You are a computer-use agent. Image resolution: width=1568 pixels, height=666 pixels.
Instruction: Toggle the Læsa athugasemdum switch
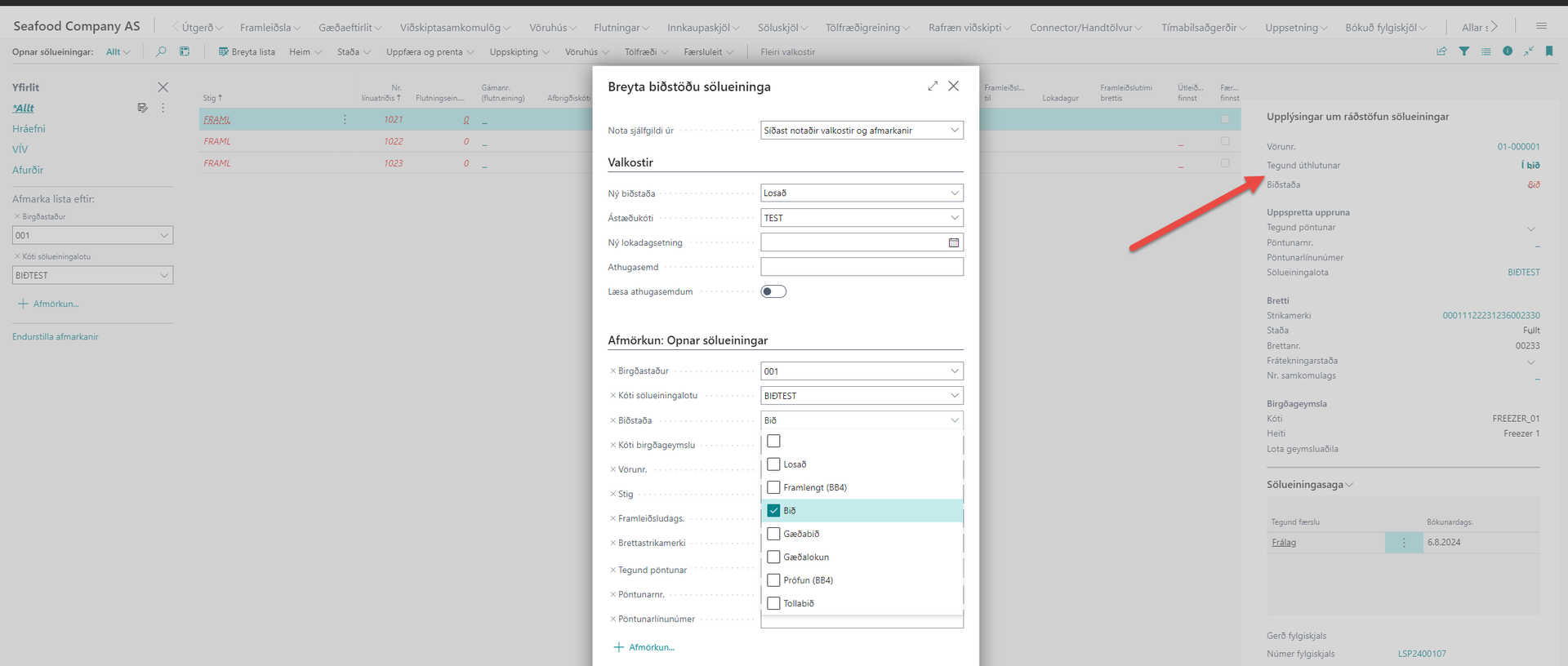(773, 291)
